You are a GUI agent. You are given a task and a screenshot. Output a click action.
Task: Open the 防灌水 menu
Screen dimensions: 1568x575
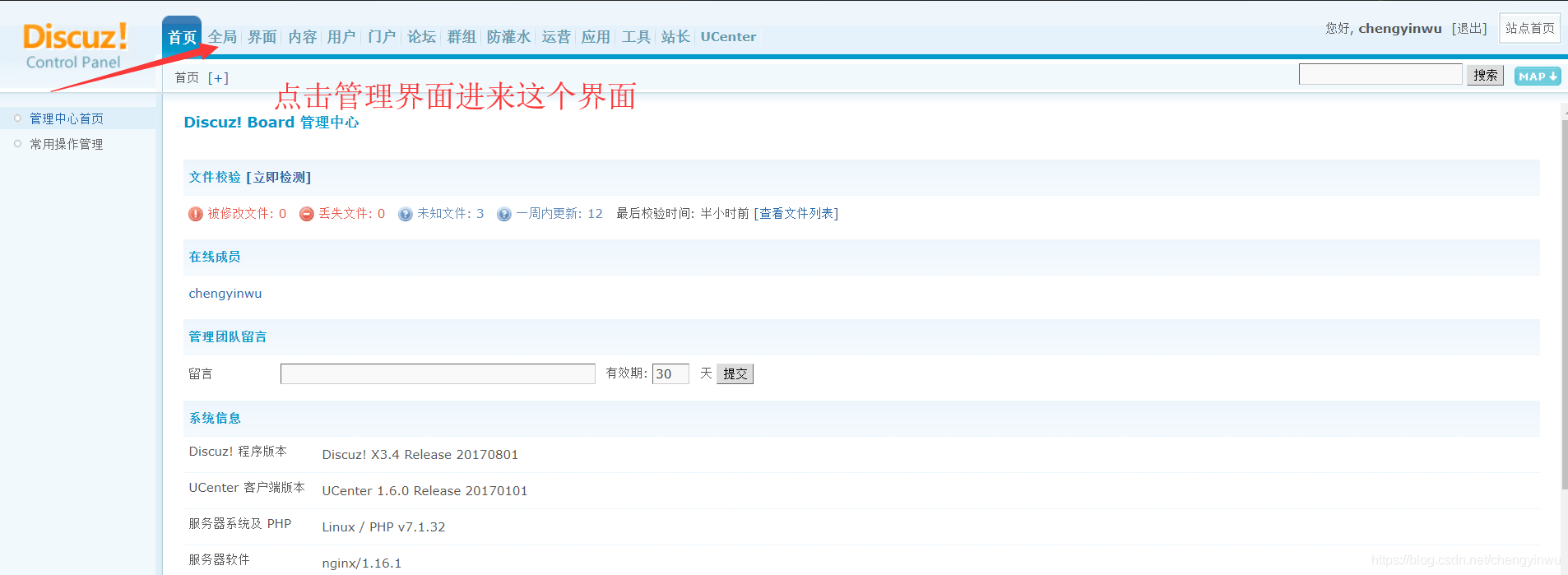(508, 36)
